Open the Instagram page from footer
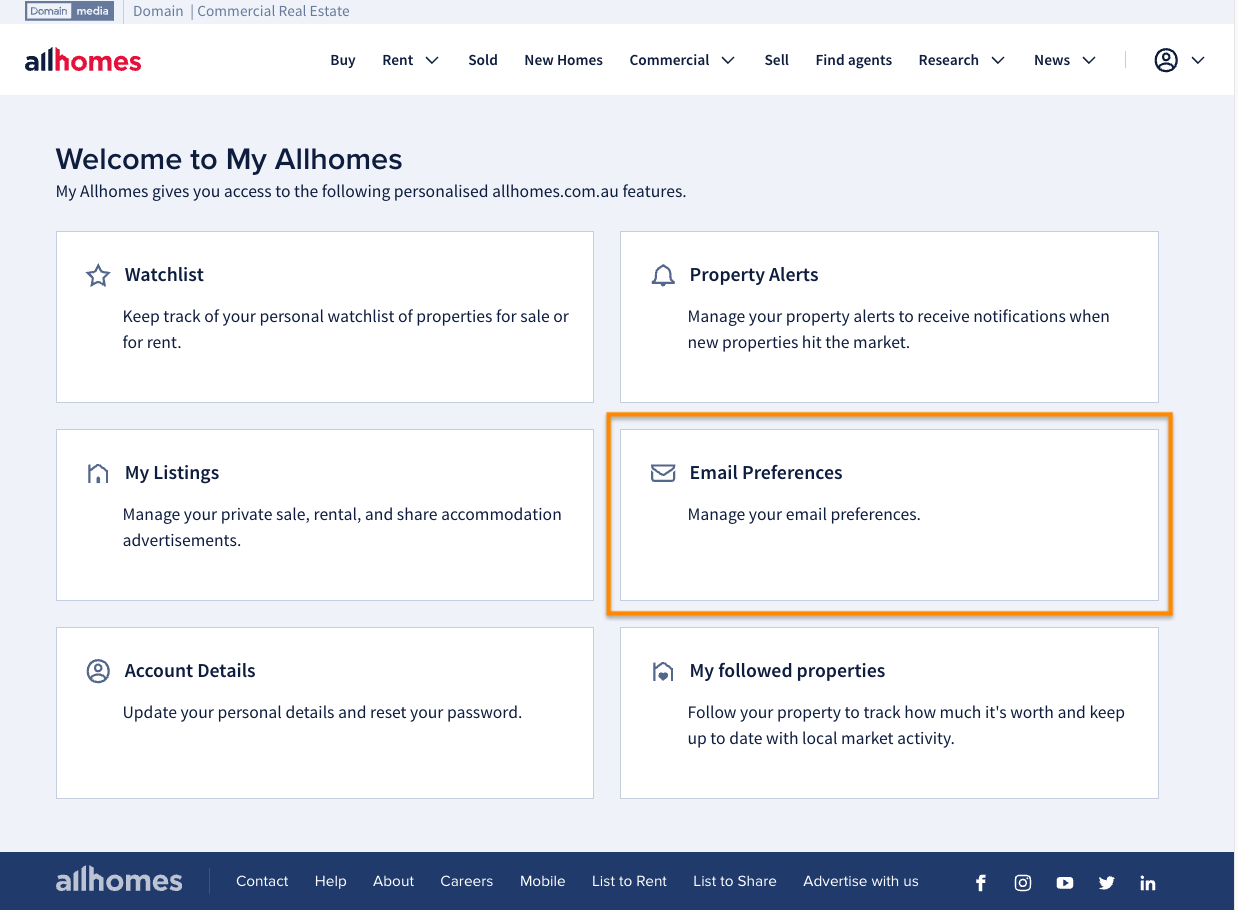This screenshot has width=1238, height=910. click(x=1023, y=882)
